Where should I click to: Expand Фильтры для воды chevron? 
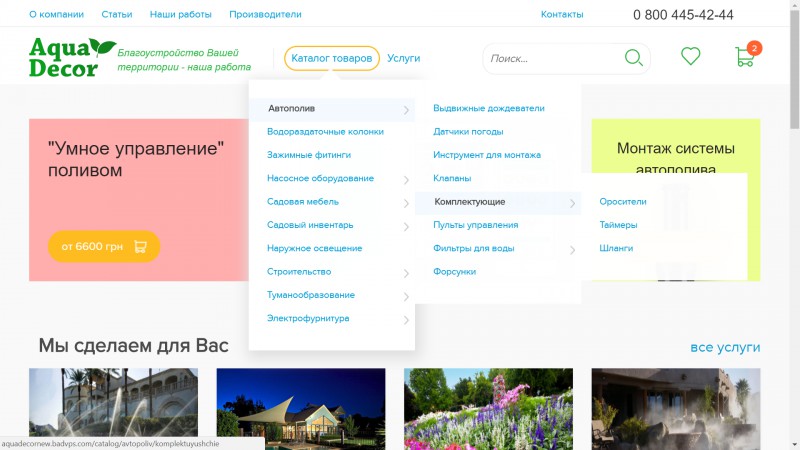(572, 249)
